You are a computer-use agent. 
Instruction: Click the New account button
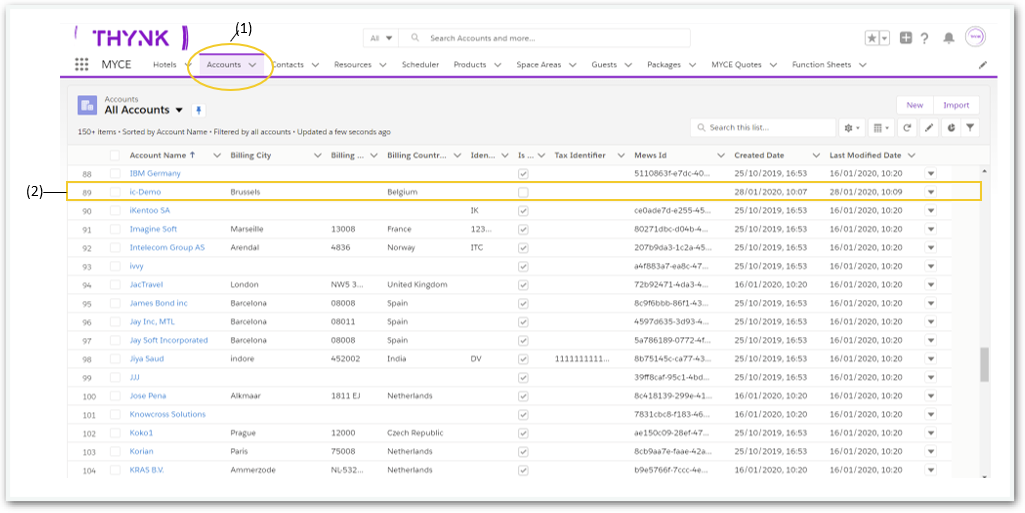click(x=915, y=105)
